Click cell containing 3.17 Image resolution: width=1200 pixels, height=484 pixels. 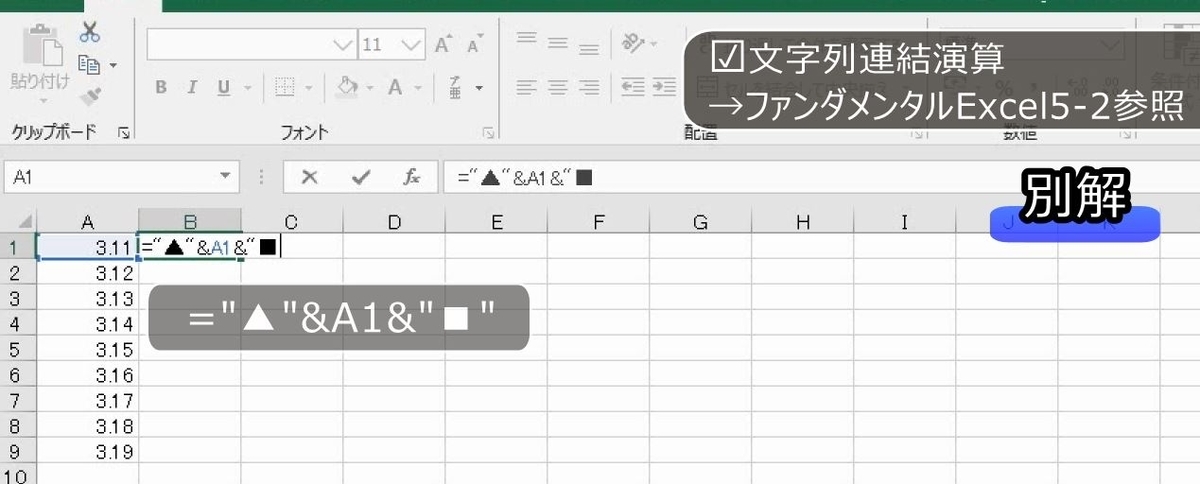(x=87, y=402)
